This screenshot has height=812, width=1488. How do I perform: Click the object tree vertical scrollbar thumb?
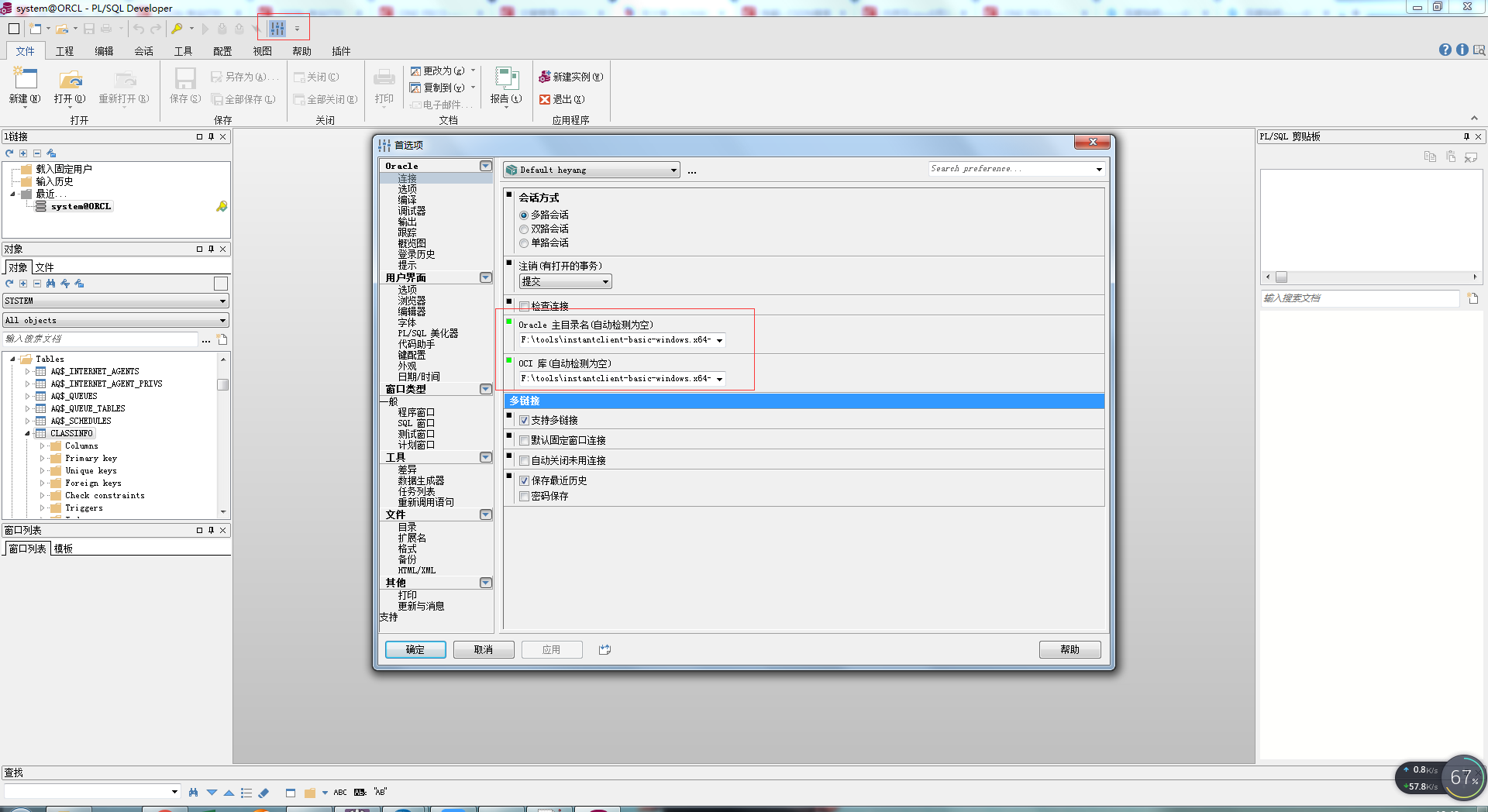coord(223,384)
